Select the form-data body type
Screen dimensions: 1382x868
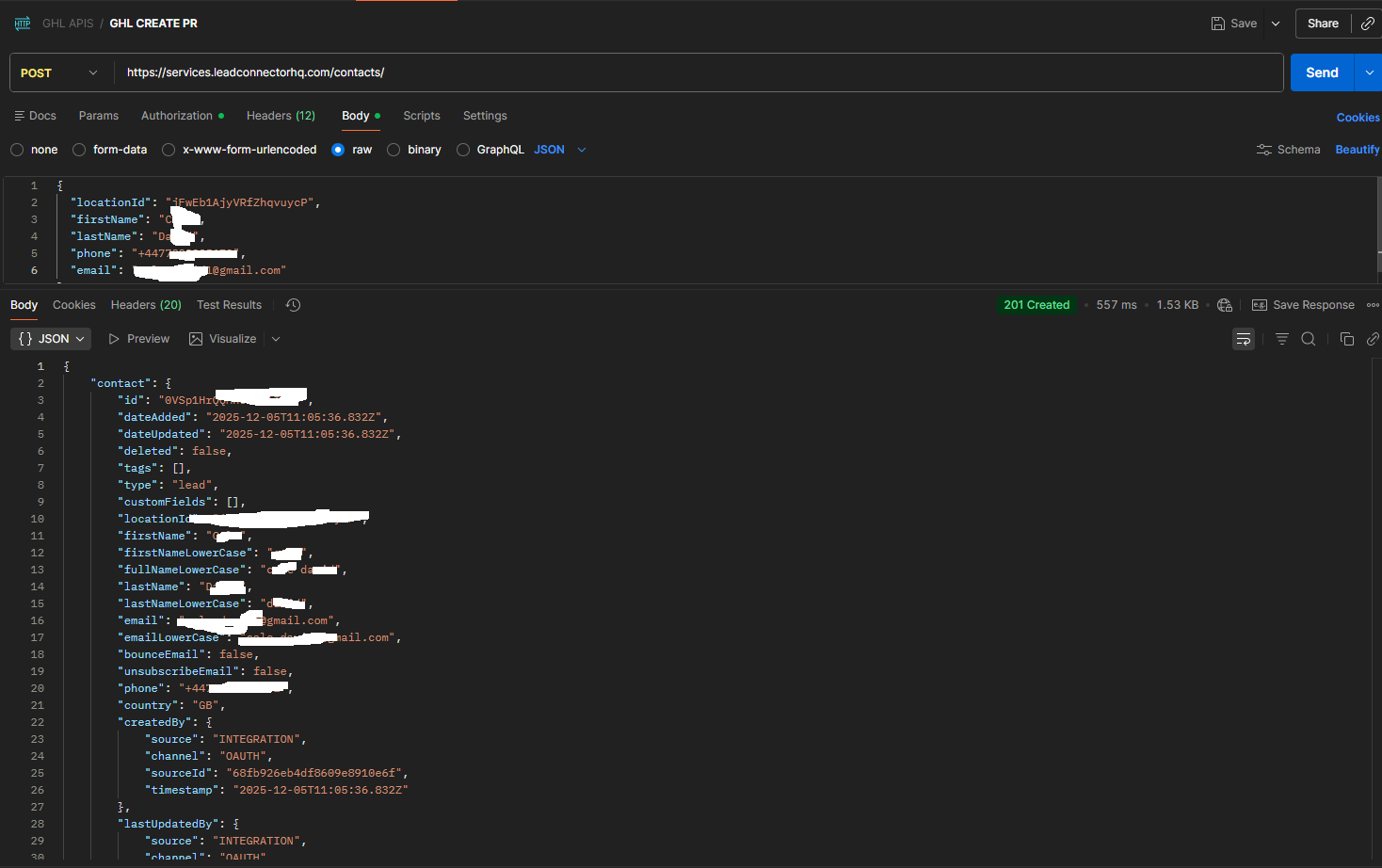click(79, 150)
